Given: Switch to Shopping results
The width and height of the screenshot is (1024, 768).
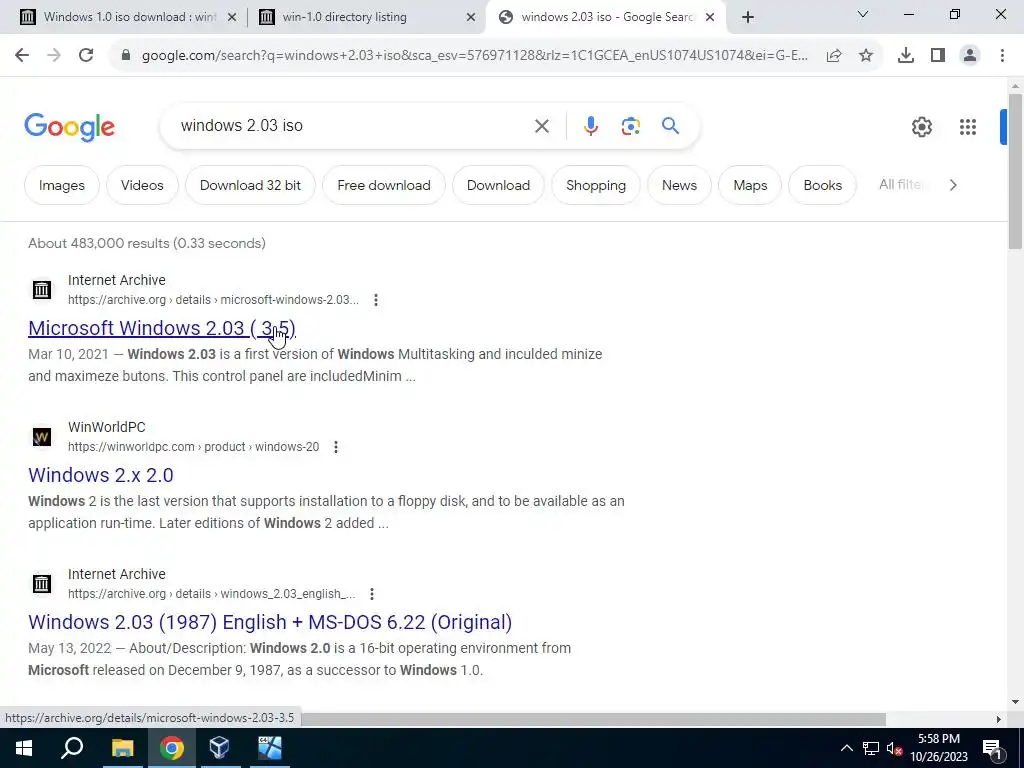Looking at the screenshot, I should point(596,185).
